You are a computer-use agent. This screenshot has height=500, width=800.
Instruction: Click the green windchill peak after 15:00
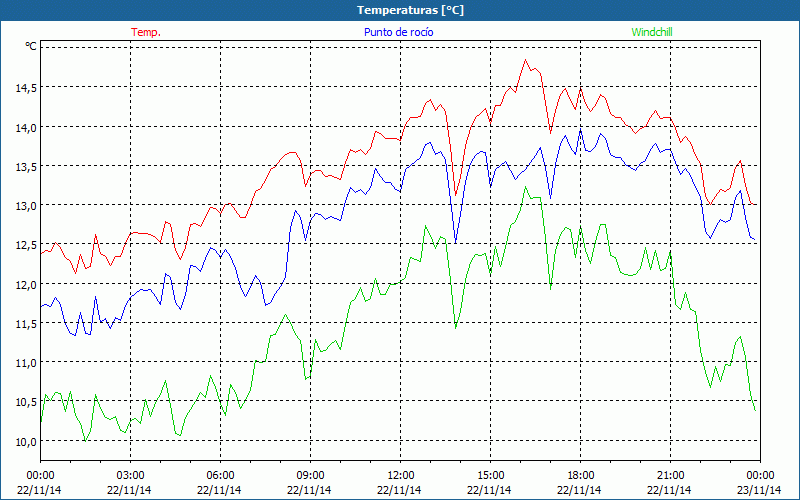click(525, 187)
